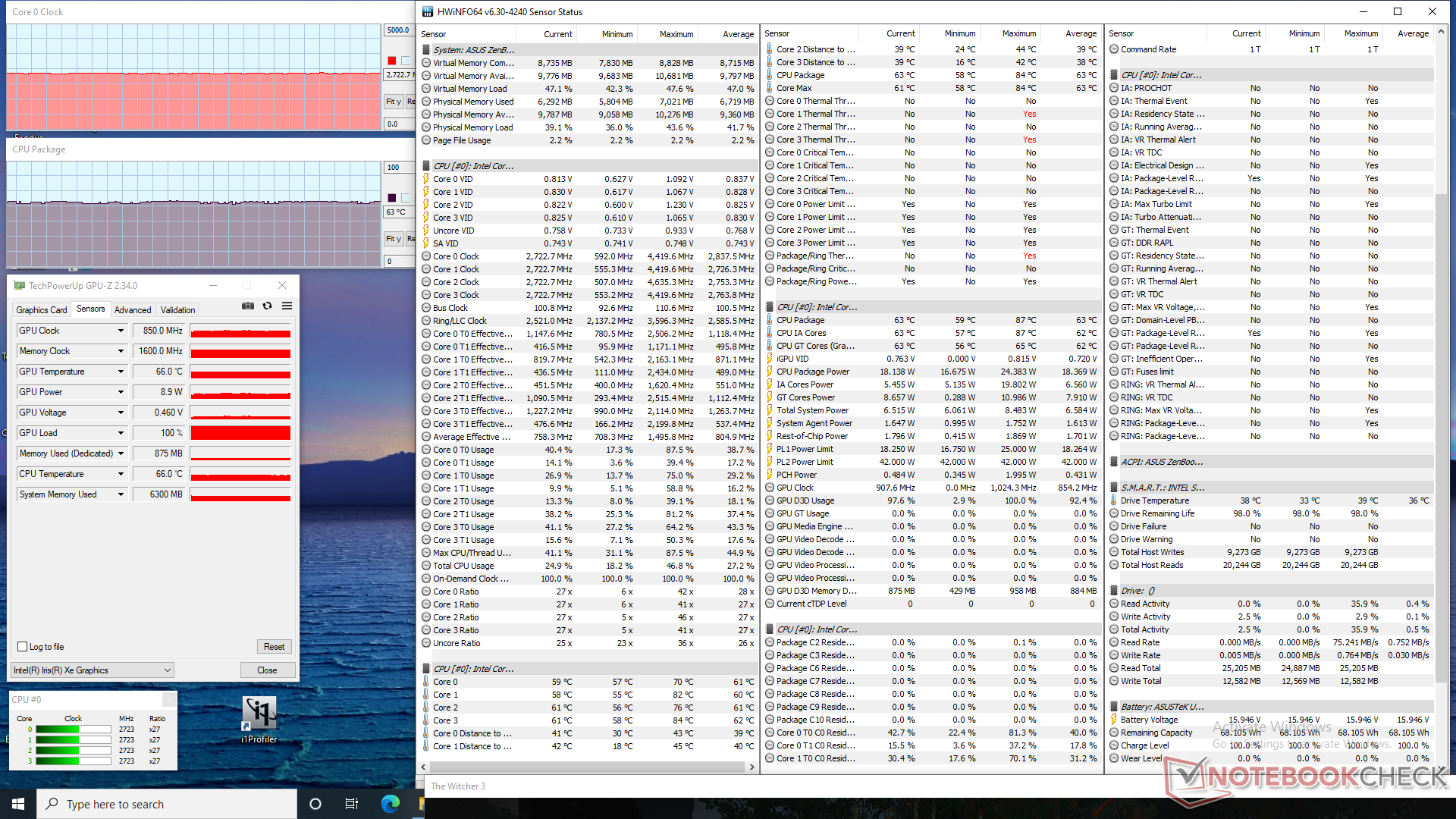Click the Virtual Memory Load sensor icon
Screen dimensions: 1456x819
pyautogui.click(x=426, y=89)
